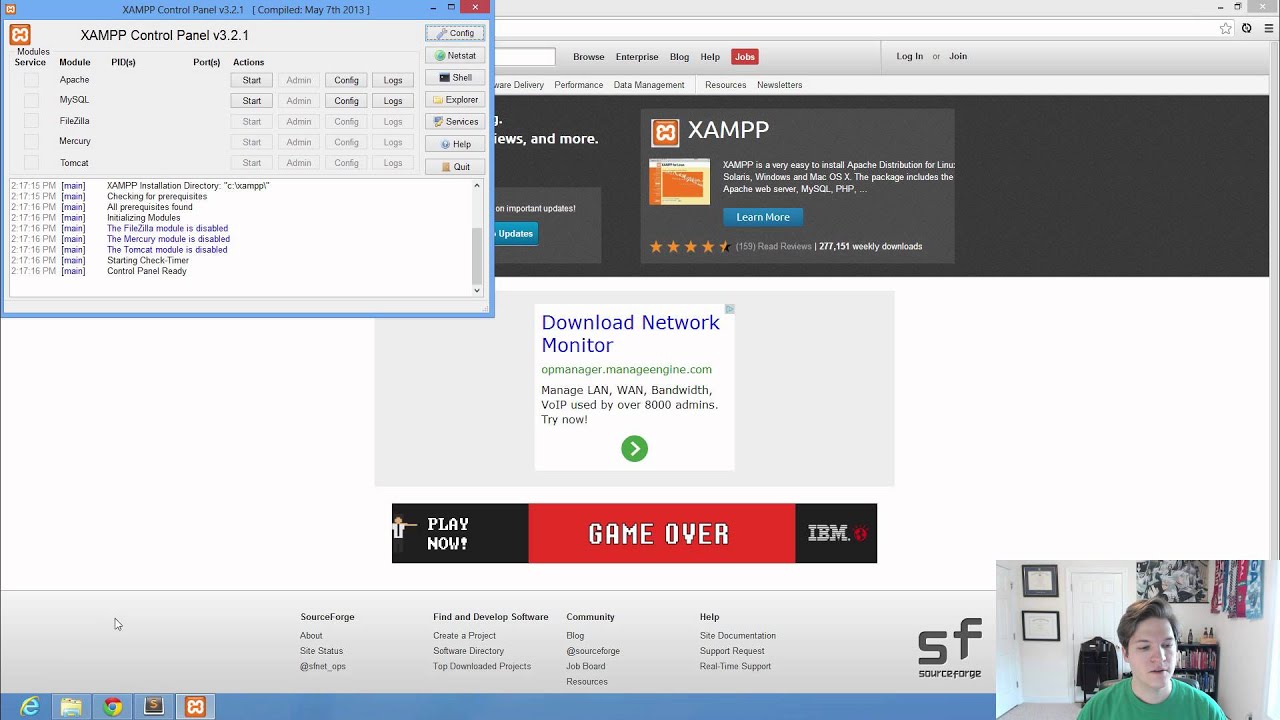Image resolution: width=1280 pixels, height=720 pixels.
Task: Quit XAMPP via the Quit button
Action: point(455,166)
